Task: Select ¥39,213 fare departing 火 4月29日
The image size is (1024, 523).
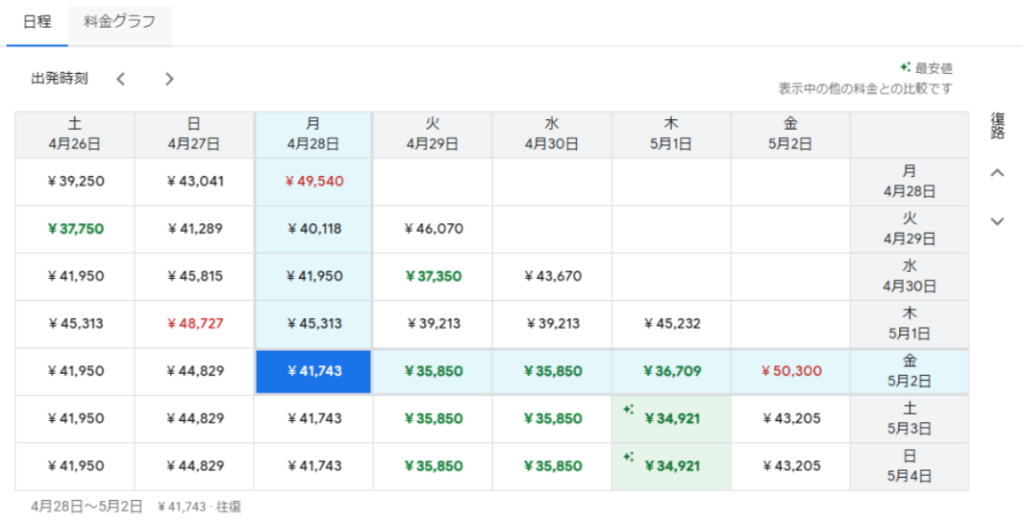Action: (x=433, y=324)
